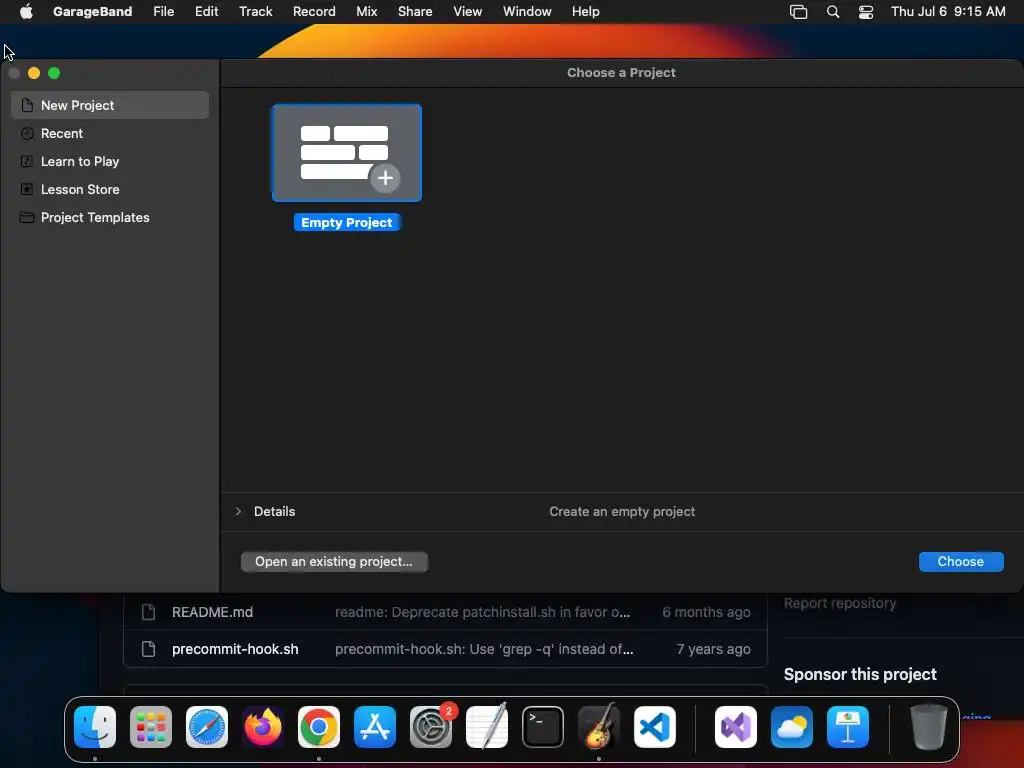1024x768 pixels.
Task: Click the Sponsor this project heading
Action: (860, 674)
